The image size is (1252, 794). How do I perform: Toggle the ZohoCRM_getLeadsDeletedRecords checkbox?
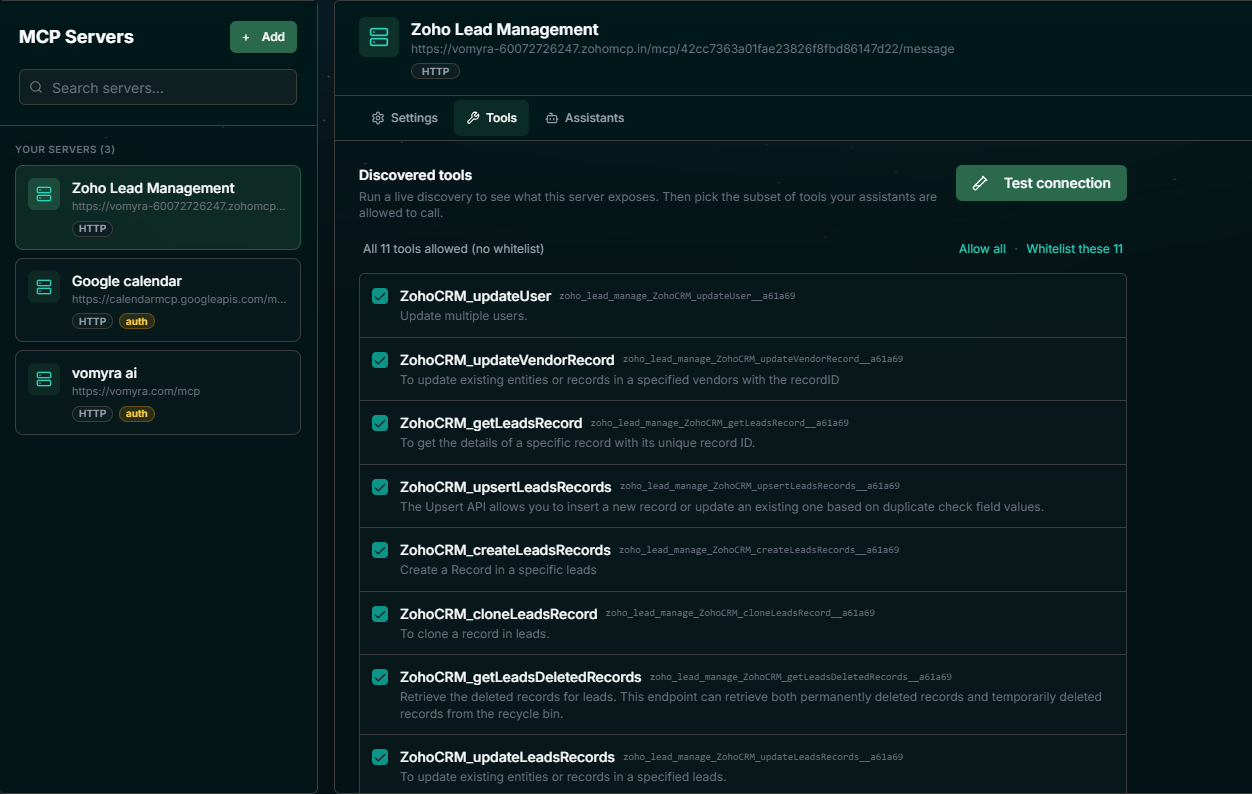[x=380, y=677]
